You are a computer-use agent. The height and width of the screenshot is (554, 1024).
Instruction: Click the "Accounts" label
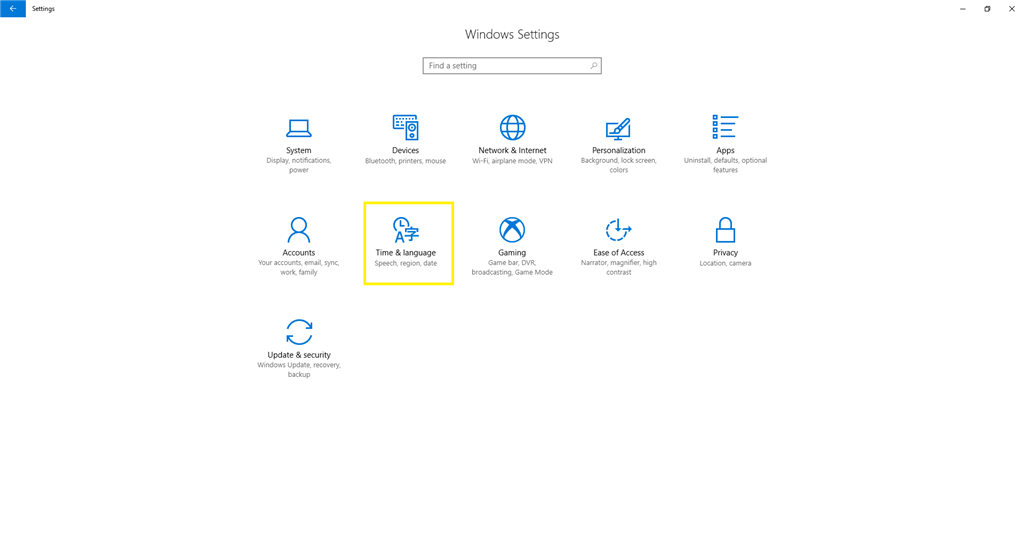[298, 253]
